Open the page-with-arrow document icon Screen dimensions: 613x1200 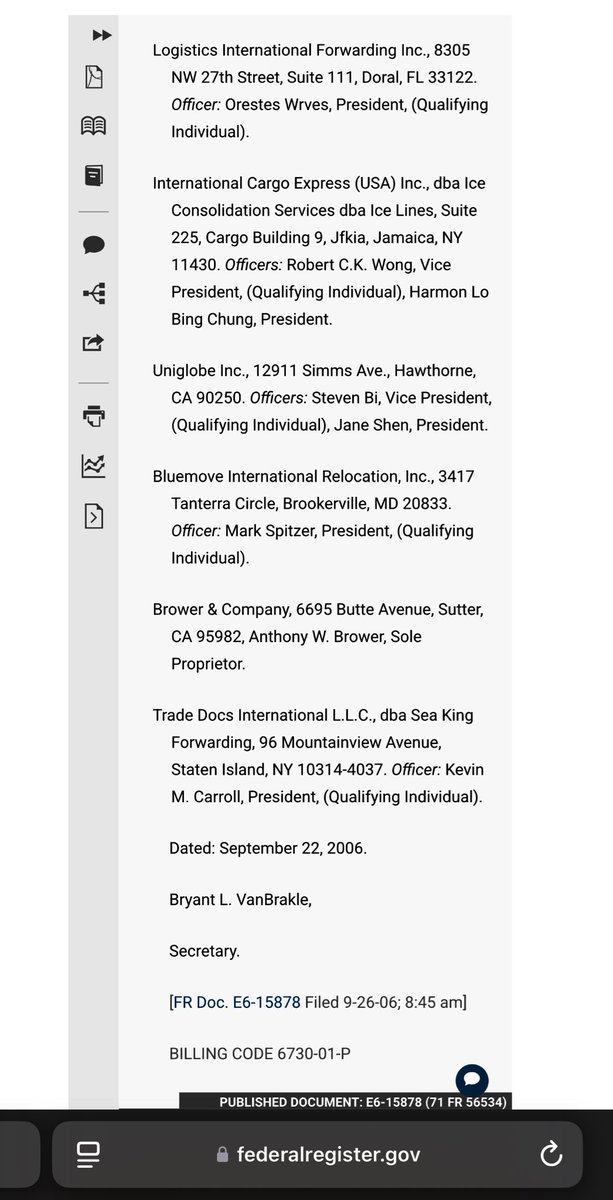pos(93,516)
